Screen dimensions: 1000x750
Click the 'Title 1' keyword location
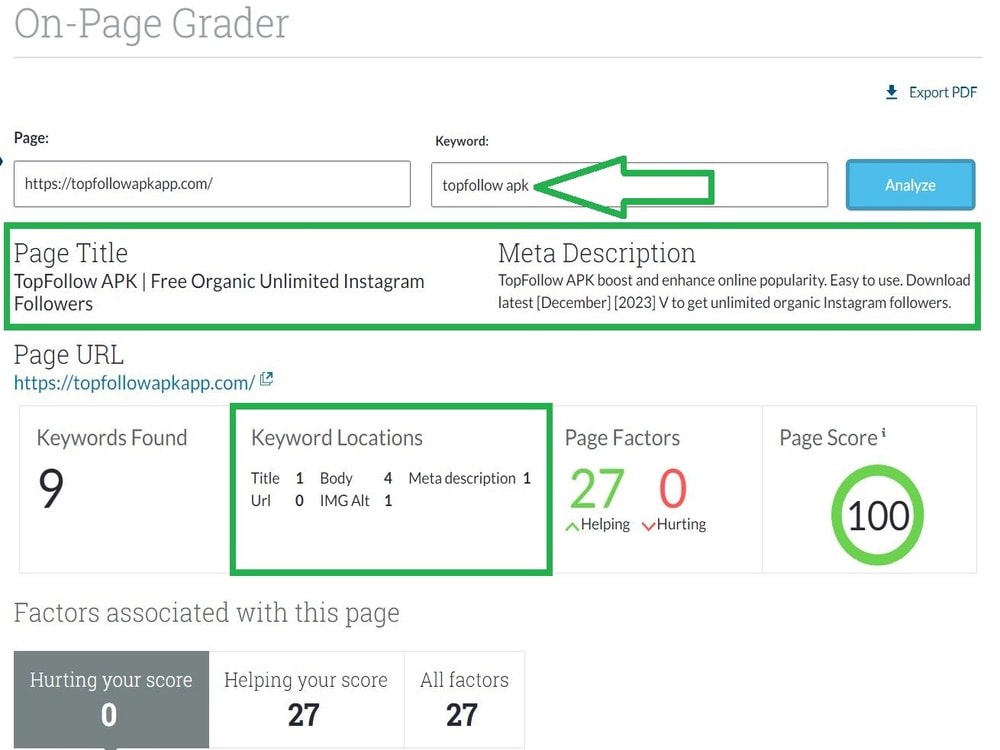tap(277, 478)
